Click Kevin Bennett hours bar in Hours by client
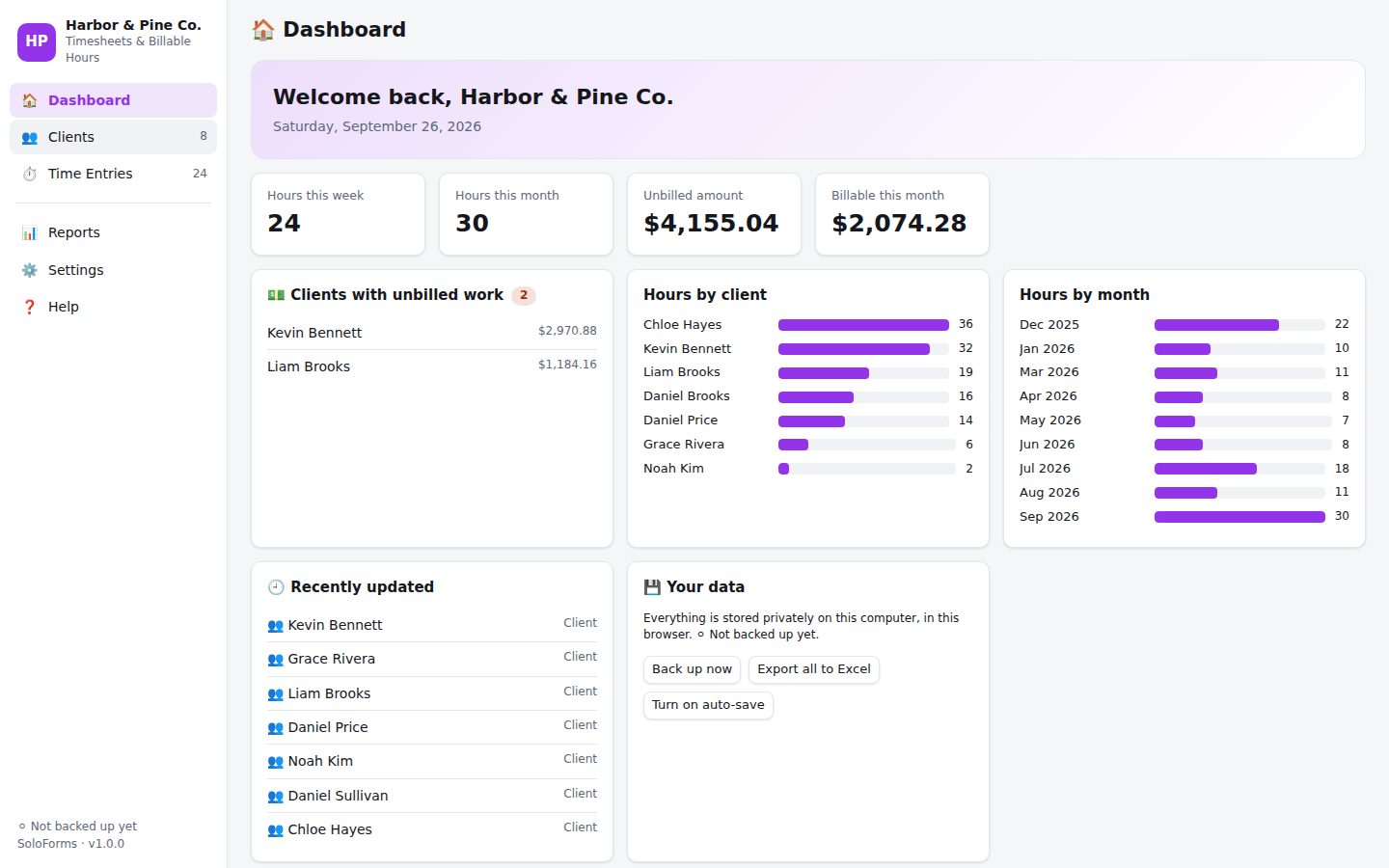1389x868 pixels. pyautogui.click(x=854, y=349)
